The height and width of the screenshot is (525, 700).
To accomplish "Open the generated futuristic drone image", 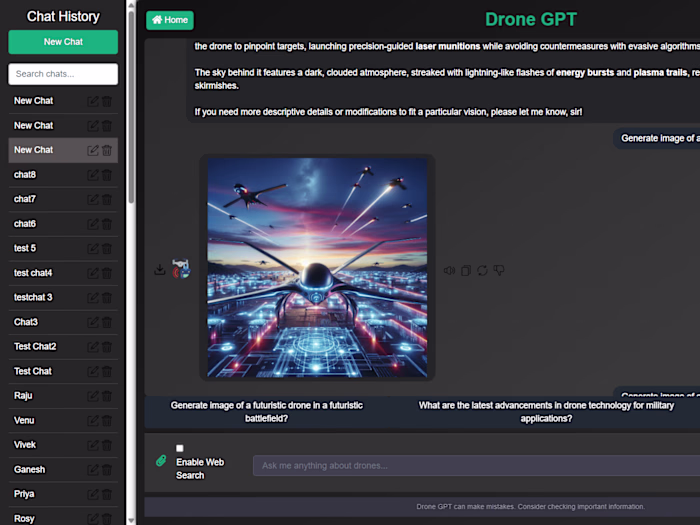I will click(317, 267).
